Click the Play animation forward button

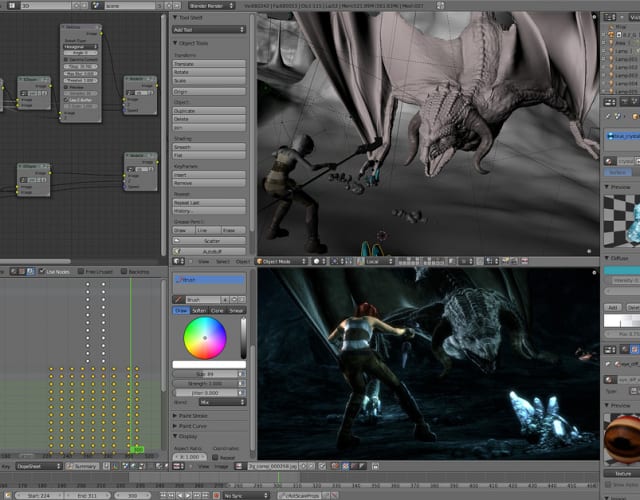pos(189,496)
